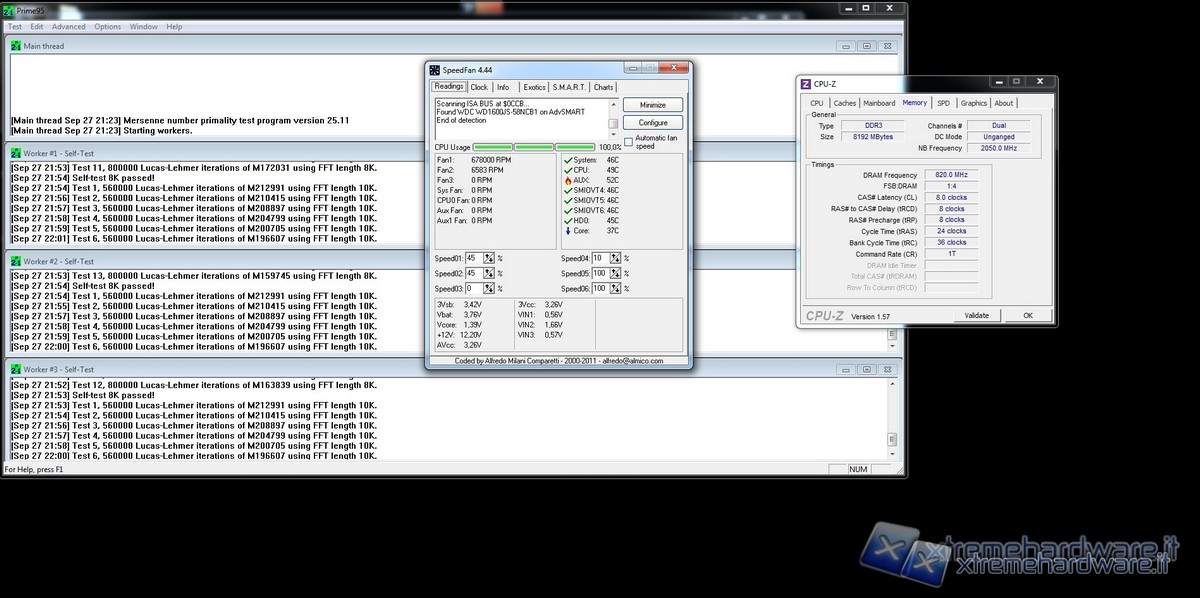1200x598 pixels.
Task: Click the Validate button in CPU-Z
Action: pyautogui.click(x=976, y=315)
